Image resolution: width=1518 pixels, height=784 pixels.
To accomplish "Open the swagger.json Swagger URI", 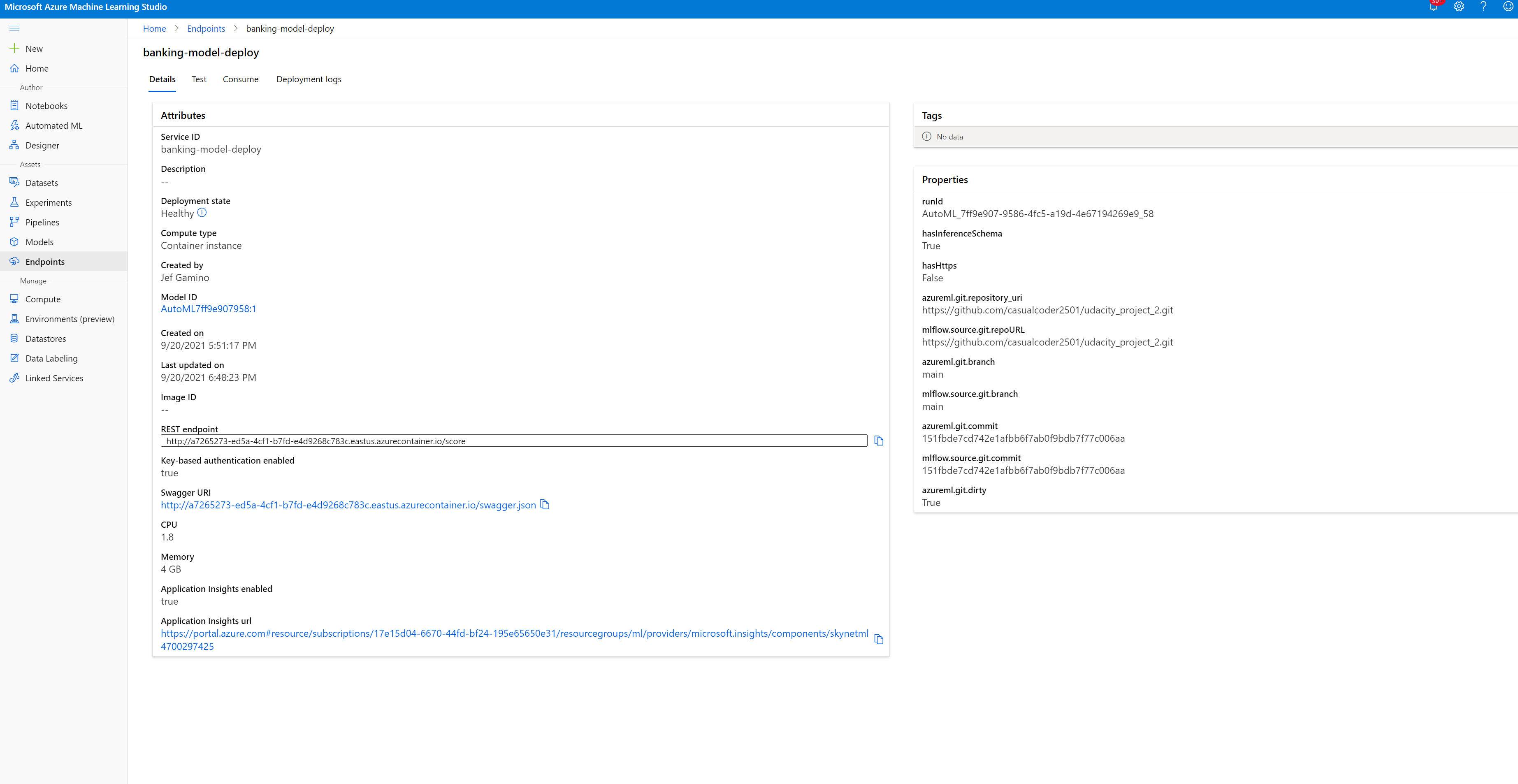I will tap(348, 505).
